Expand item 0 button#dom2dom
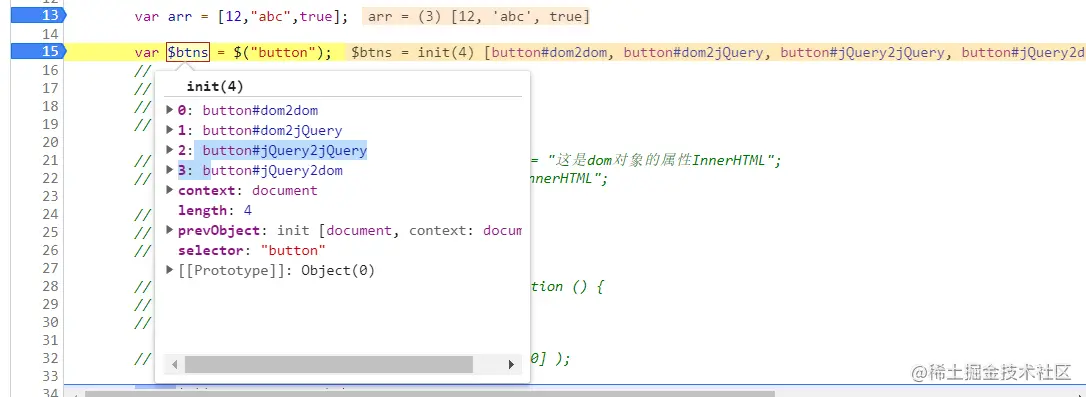This screenshot has width=1086, height=397. [170, 110]
